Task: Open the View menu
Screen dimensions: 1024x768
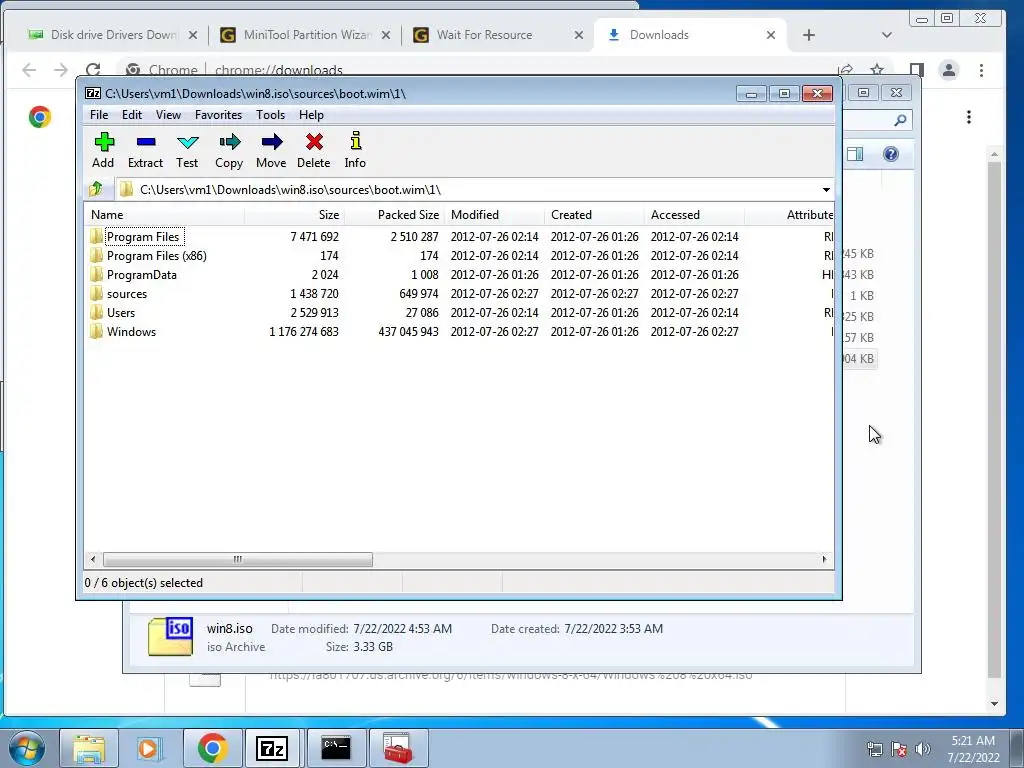Action: (x=168, y=115)
